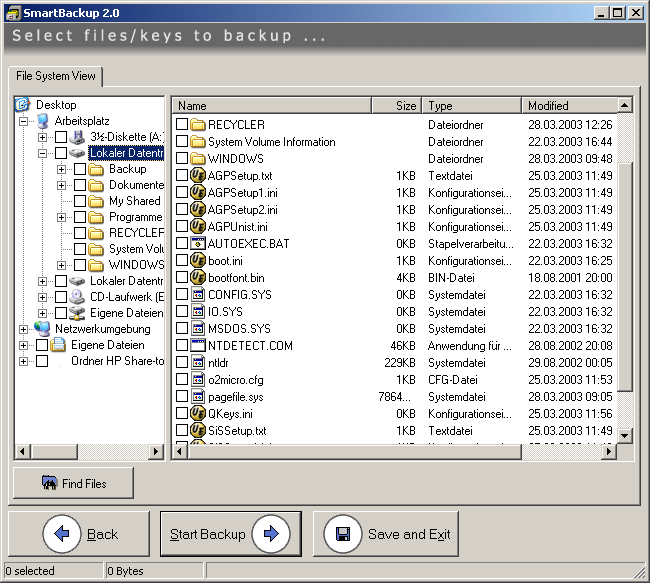The height and width of the screenshot is (583, 650).
Task: Go Back to previous step
Action: [x=79, y=534]
